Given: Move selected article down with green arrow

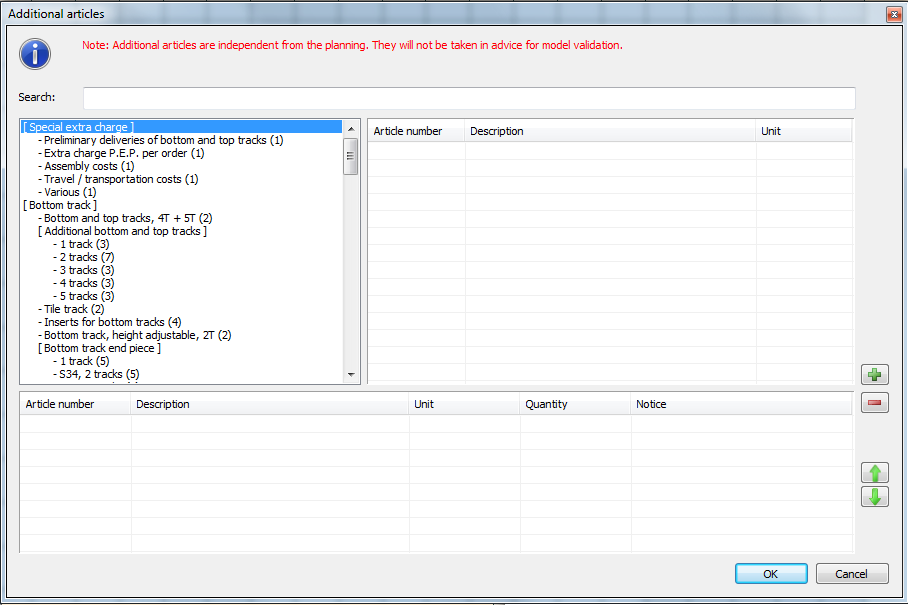Looking at the screenshot, I should 874,497.
